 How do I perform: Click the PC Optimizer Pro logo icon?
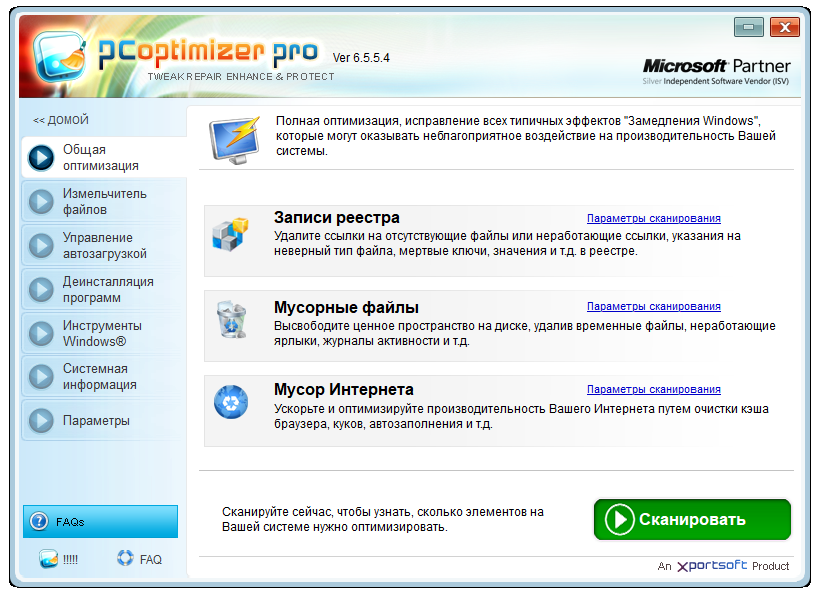tap(60, 55)
